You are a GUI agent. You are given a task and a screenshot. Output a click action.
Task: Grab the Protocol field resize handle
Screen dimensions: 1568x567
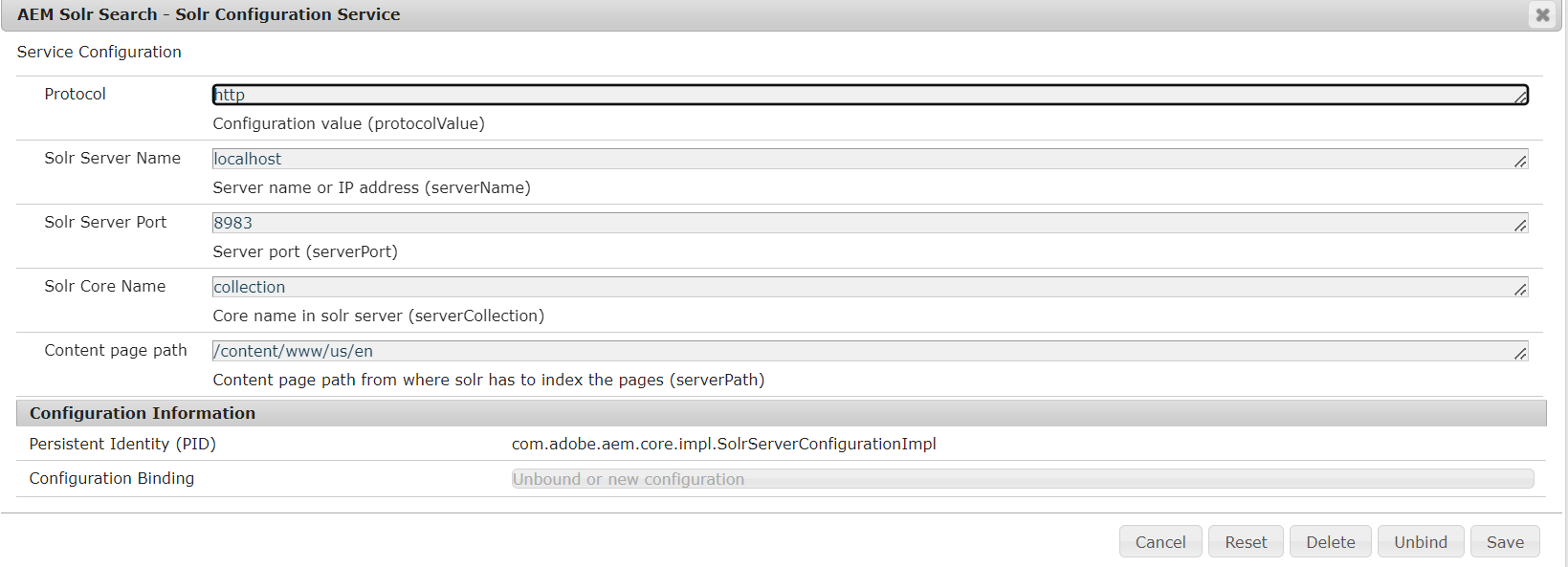[x=1520, y=98]
